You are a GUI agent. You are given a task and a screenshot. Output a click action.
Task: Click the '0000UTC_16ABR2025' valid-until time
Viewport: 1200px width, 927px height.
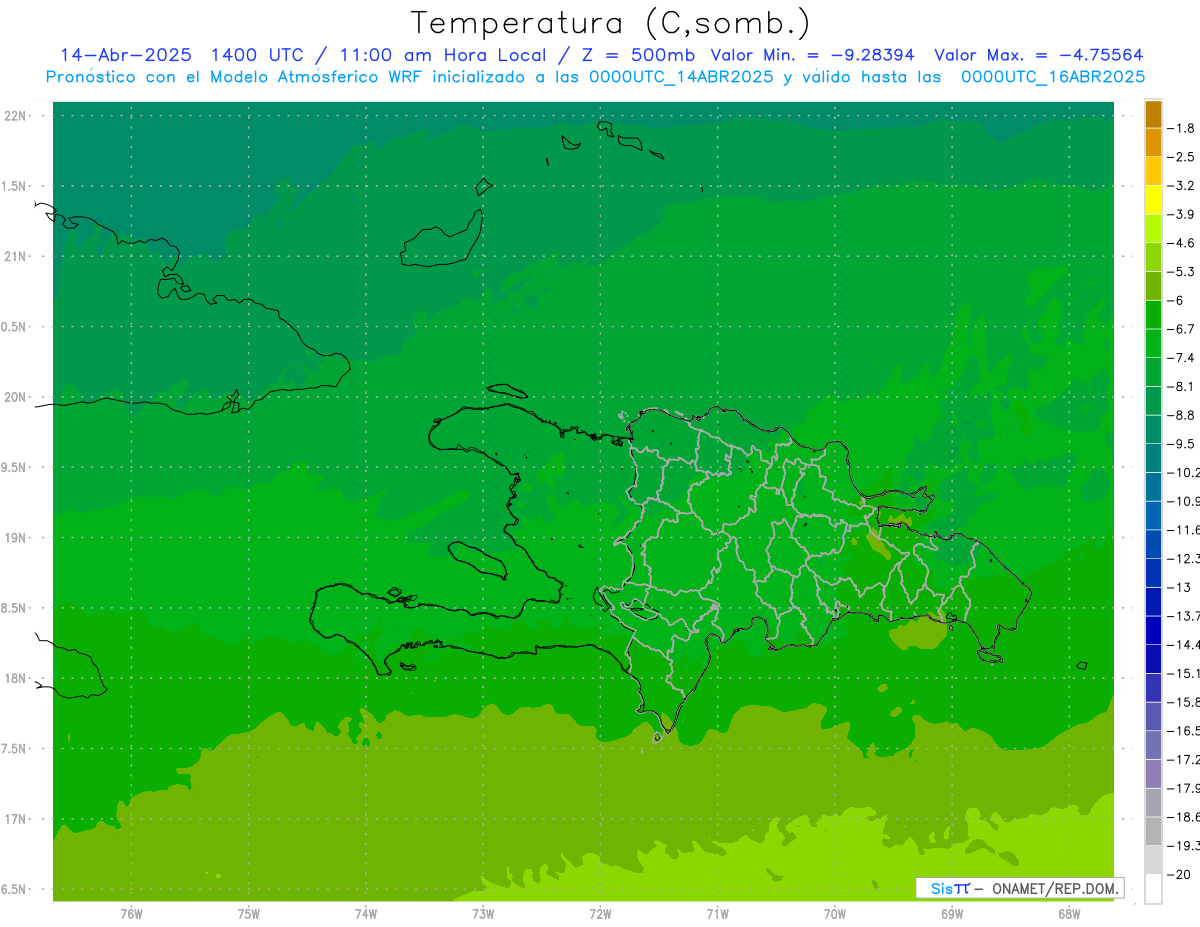[1053, 77]
